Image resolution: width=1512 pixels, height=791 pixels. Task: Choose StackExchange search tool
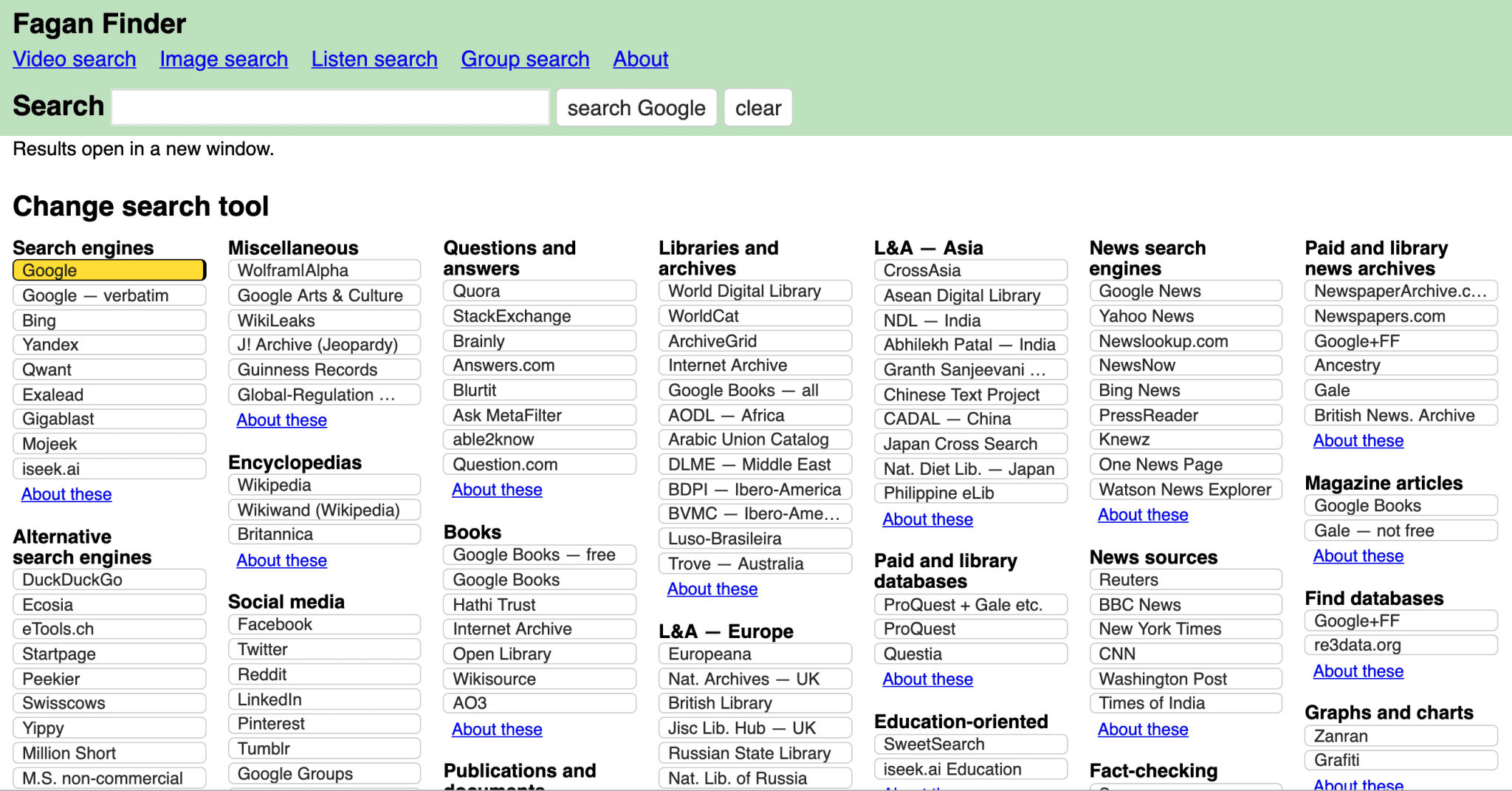coord(540,316)
